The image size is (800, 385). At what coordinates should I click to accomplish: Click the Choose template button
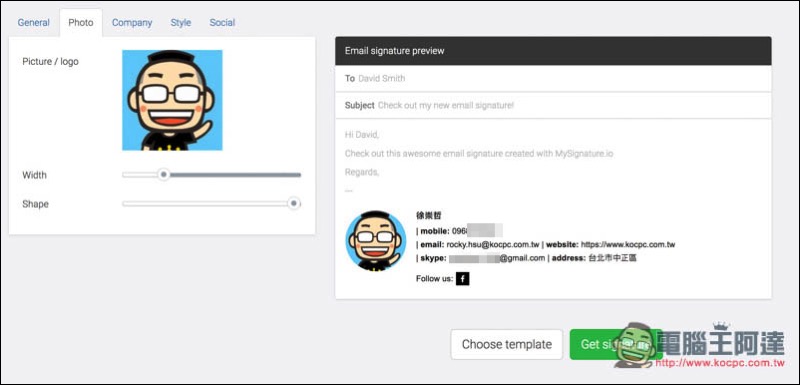coord(507,344)
